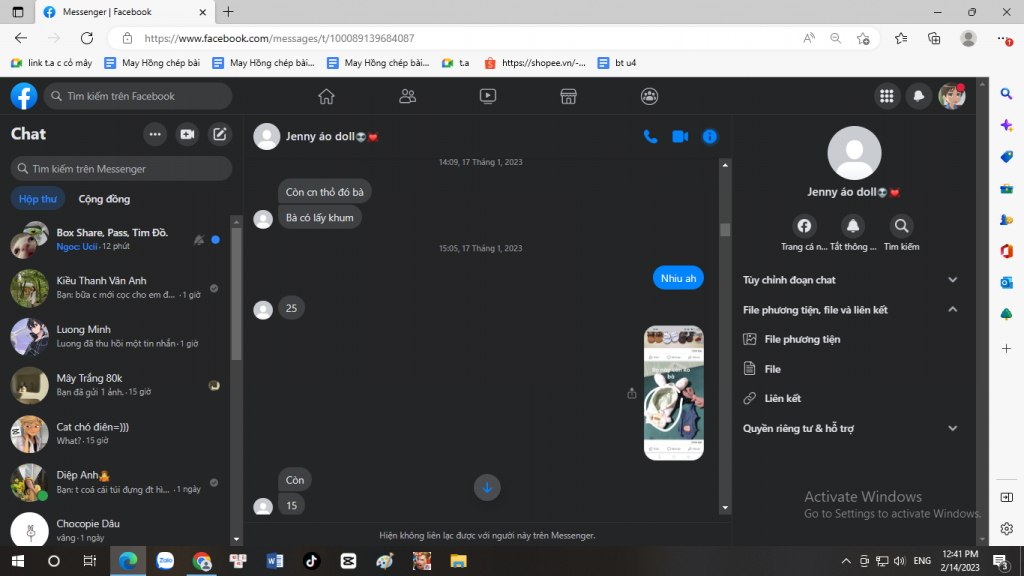Open Facebook Marketplace icon
The height and width of the screenshot is (576, 1024).
[568, 96]
